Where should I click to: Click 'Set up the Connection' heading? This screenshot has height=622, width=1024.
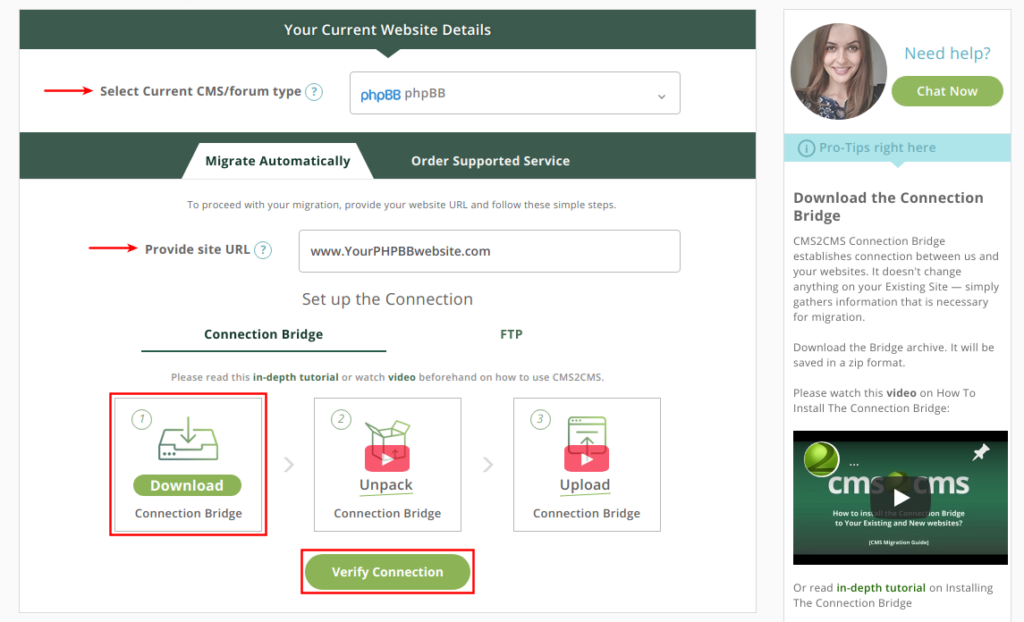coord(387,299)
